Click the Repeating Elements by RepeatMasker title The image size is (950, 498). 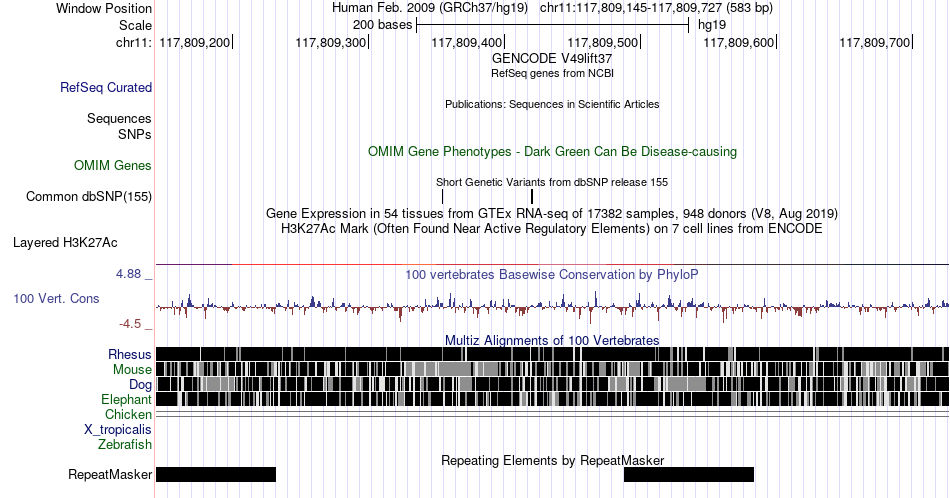[x=552, y=460]
